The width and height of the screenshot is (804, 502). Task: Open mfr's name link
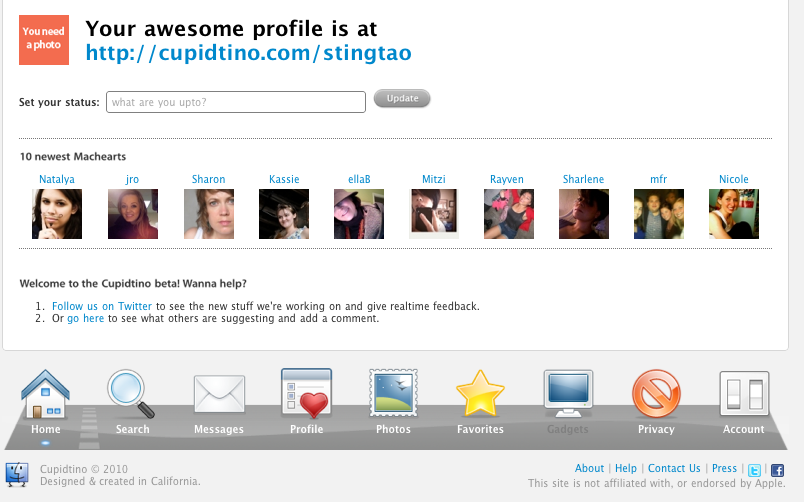click(658, 179)
